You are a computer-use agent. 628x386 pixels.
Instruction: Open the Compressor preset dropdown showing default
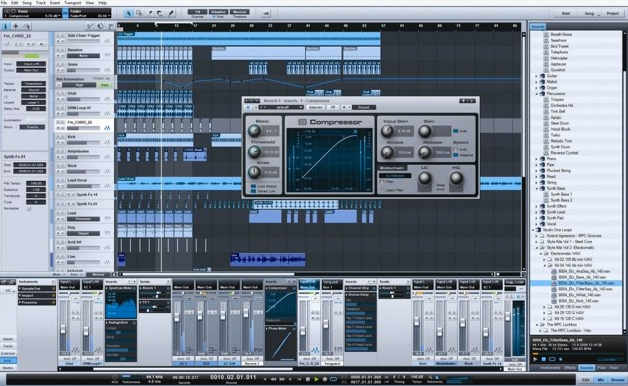(282, 107)
